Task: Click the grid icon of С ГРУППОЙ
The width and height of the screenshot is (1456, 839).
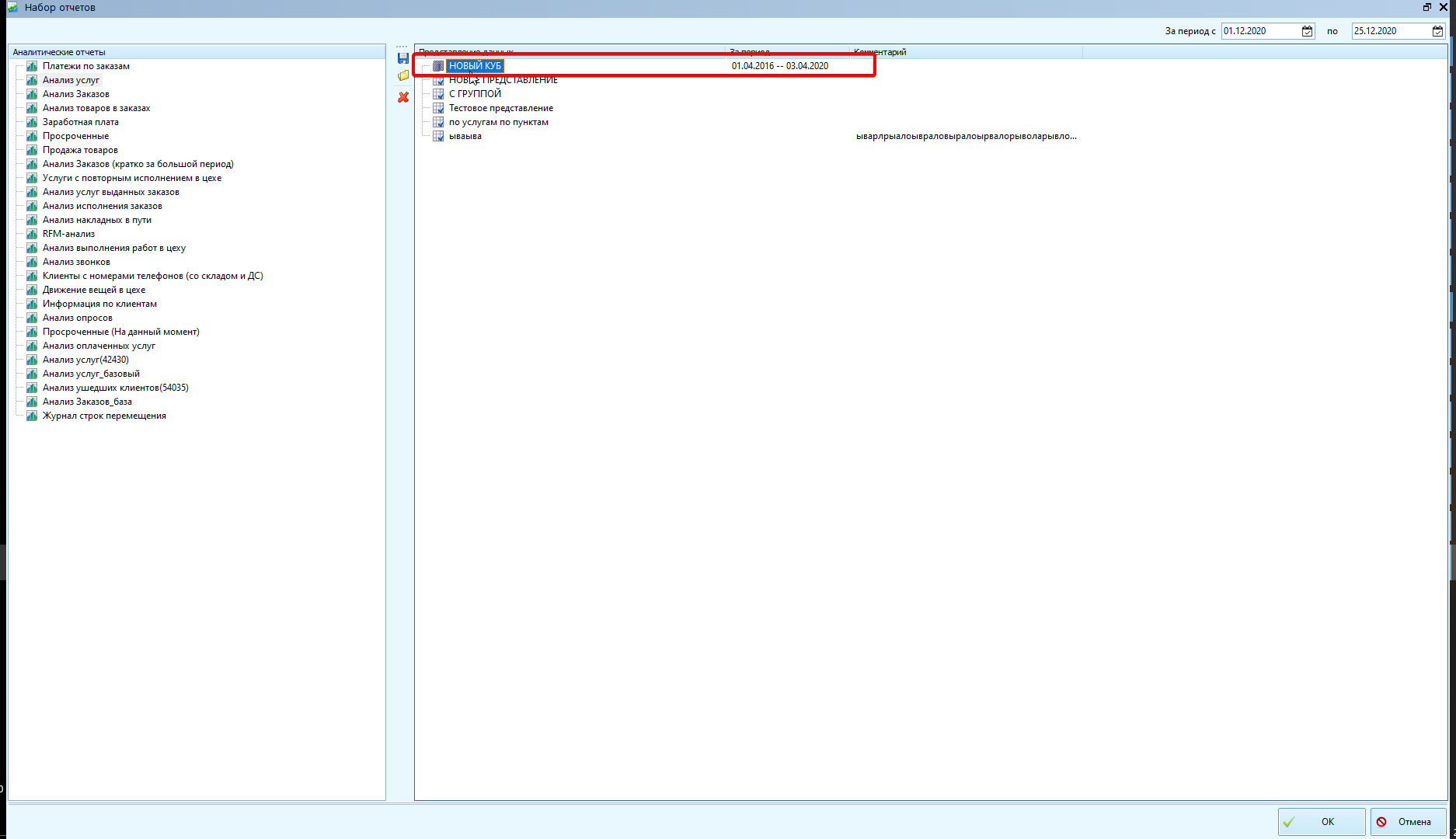Action: (x=438, y=94)
